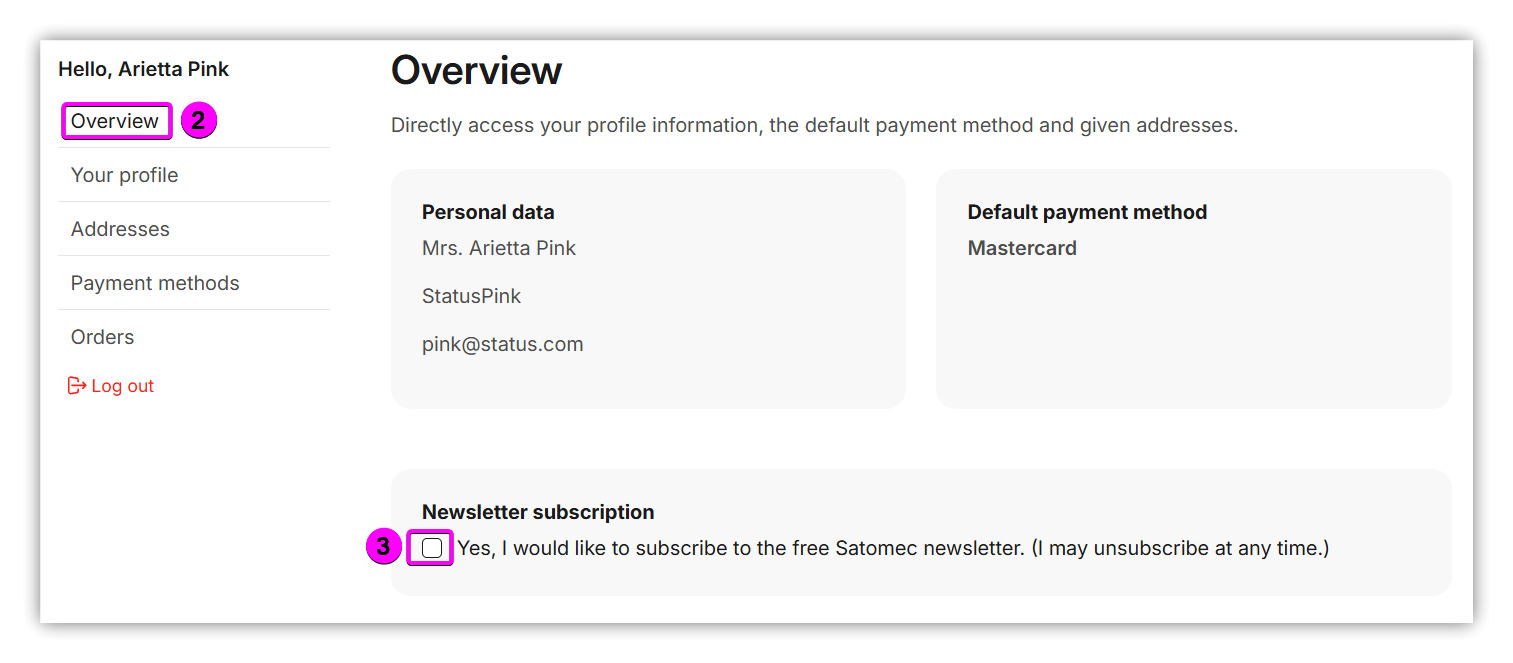Click the newsletter subscribe label text
Screen dimensions: 1513x663
[892, 548]
